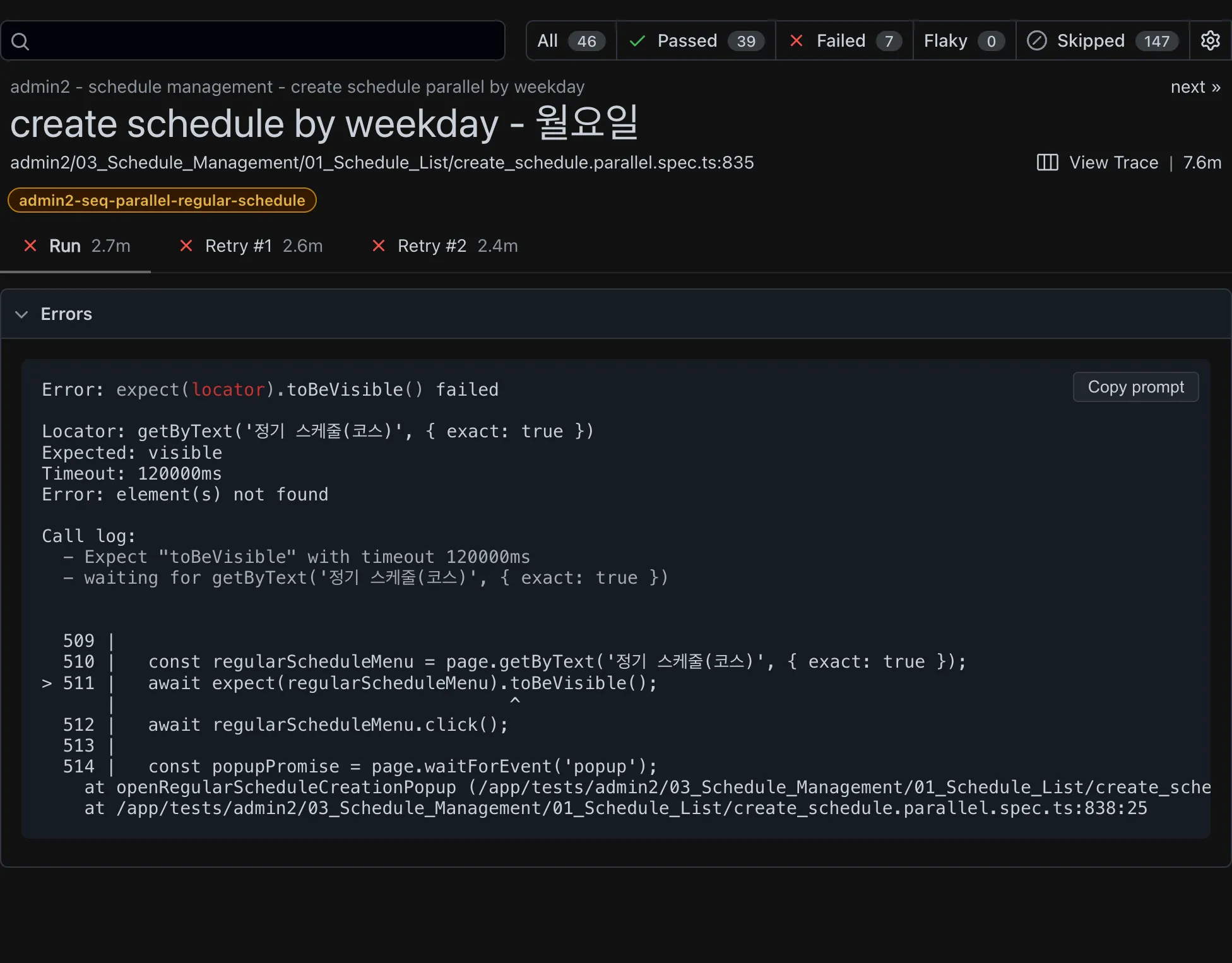Filter by Flaky 0 tests
This screenshot has height=963, width=1232.
964,41
